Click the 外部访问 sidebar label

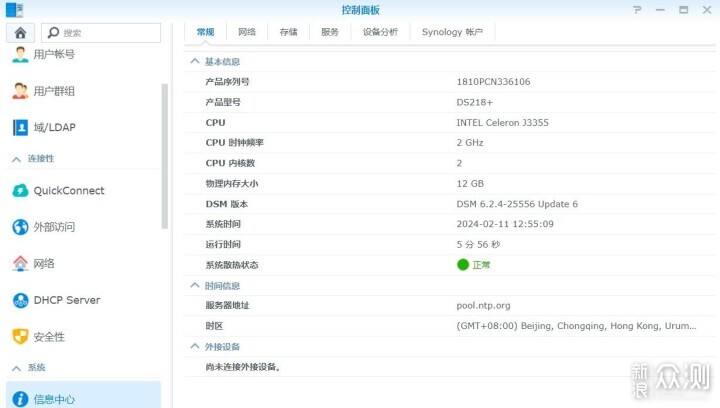coord(54,227)
